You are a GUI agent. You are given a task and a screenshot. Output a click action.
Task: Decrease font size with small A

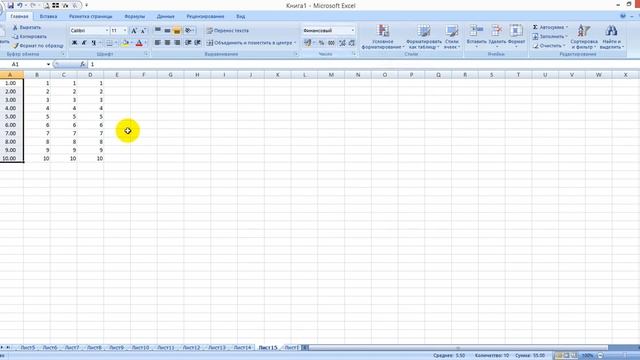tap(143, 31)
